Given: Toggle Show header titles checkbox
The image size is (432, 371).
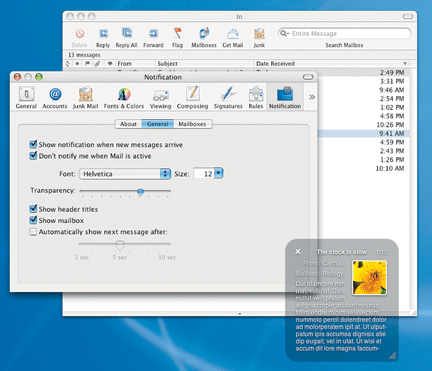Looking at the screenshot, I should click(33, 209).
